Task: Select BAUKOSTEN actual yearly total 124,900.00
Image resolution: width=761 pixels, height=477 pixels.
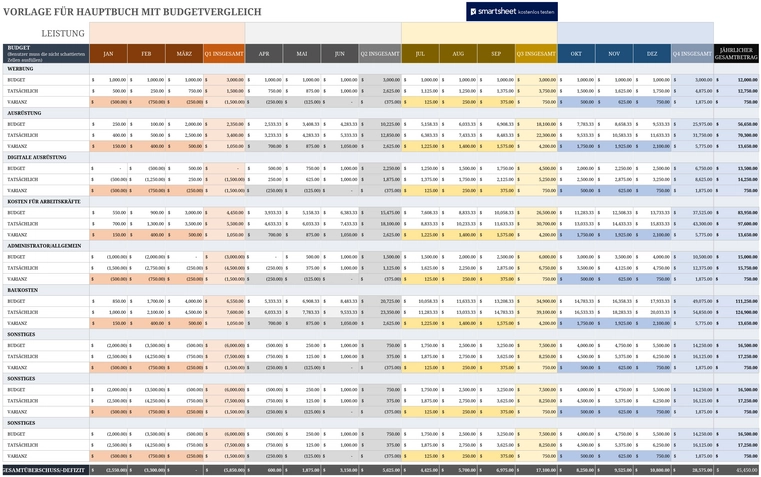Action: pos(736,313)
